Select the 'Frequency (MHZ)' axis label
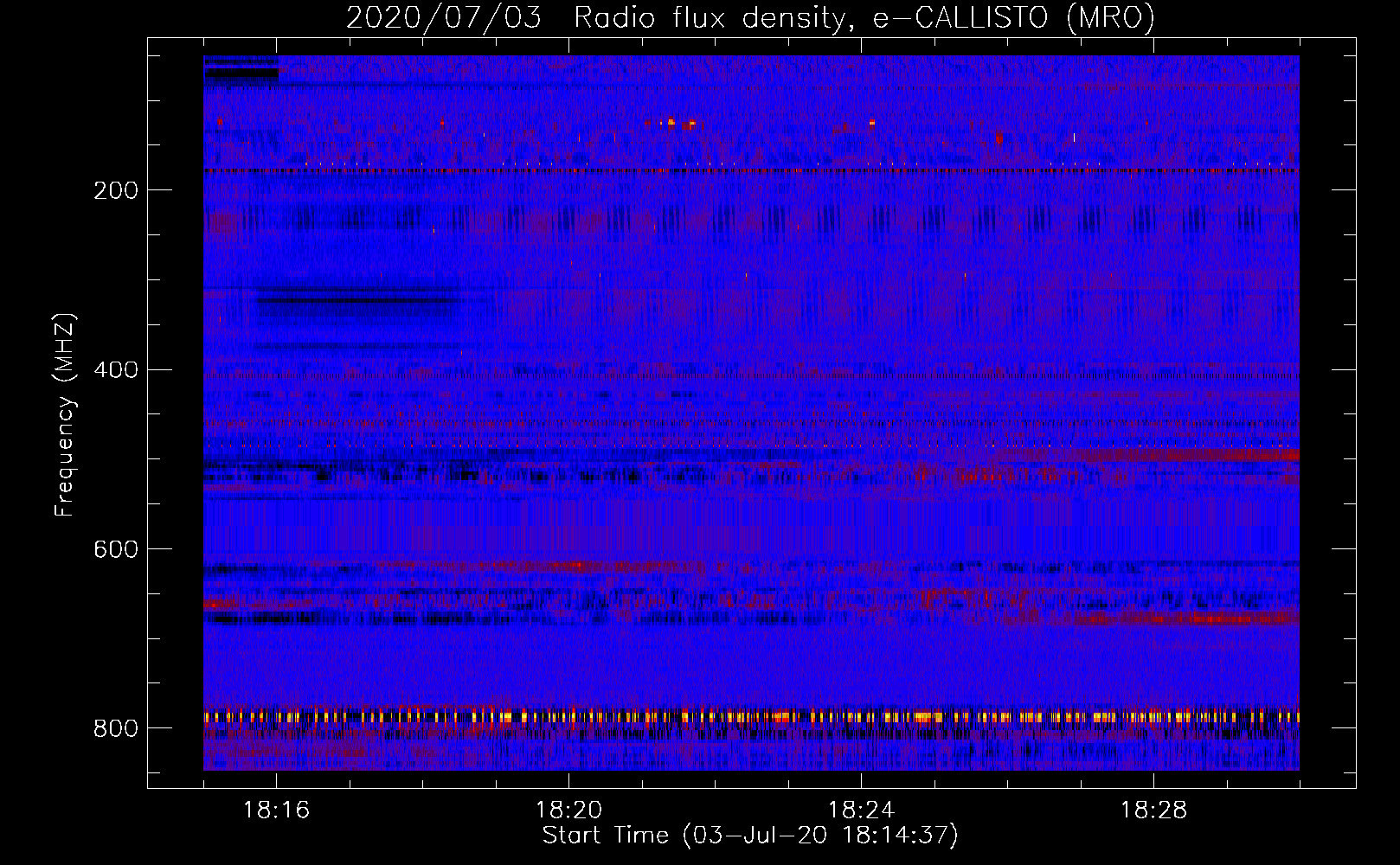 click(x=65, y=414)
